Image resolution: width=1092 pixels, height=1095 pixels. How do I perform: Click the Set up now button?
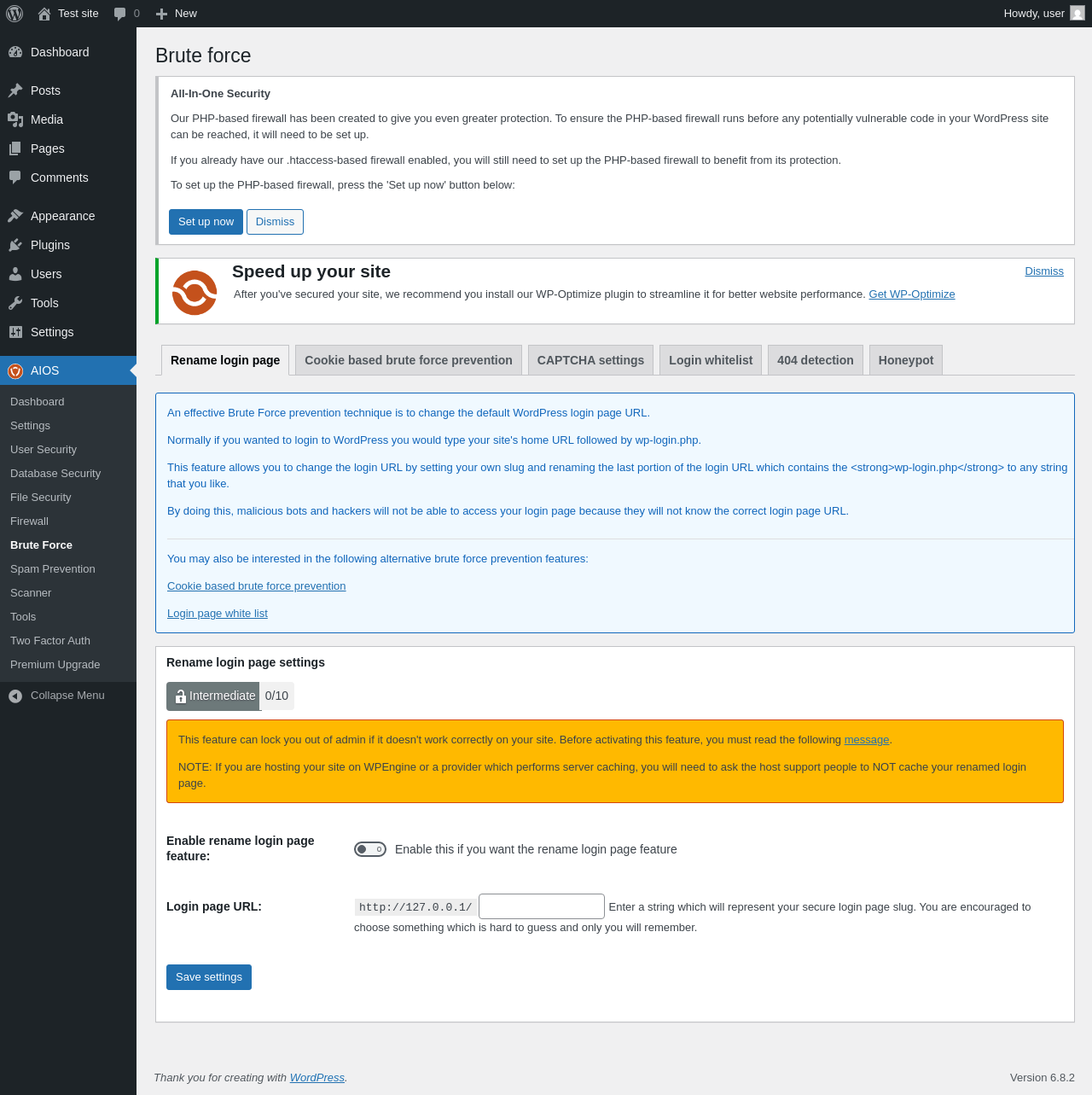[x=206, y=222]
